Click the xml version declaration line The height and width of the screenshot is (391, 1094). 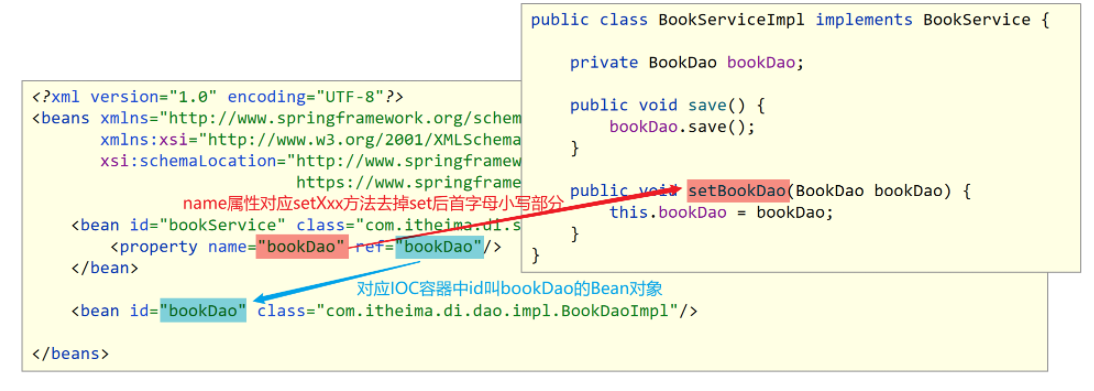tap(218, 96)
